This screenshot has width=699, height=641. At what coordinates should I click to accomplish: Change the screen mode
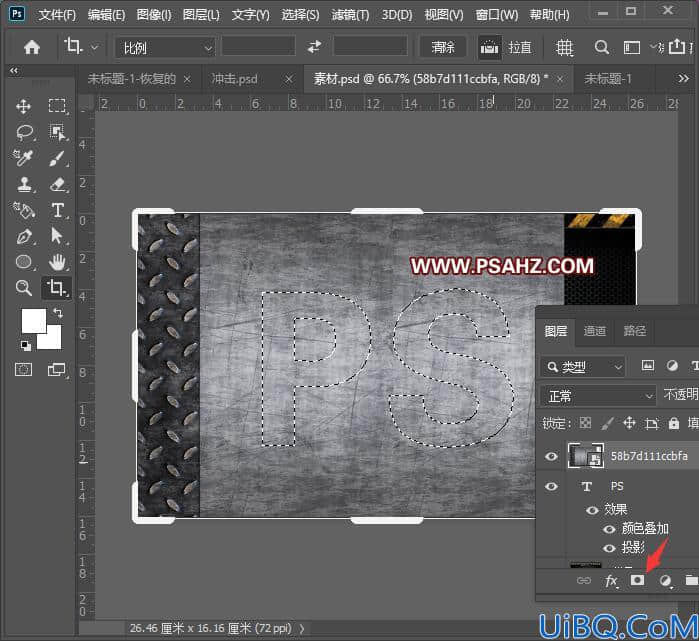[x=57, y=370]
